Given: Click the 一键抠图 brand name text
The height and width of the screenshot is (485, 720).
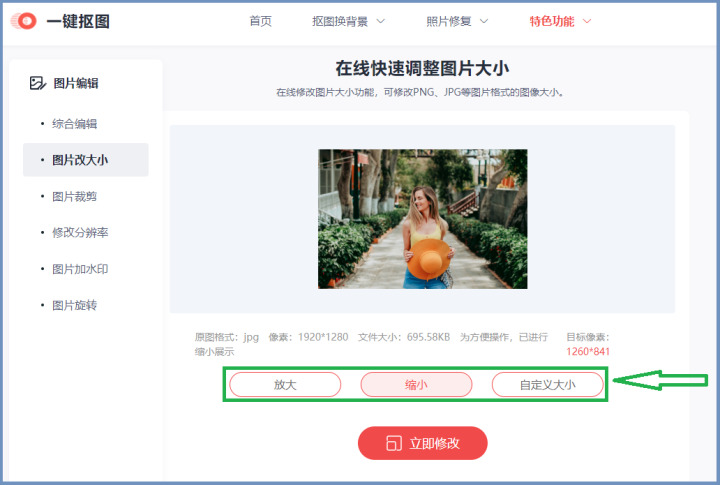Looking at the screenshot, I should click(78, 22).
